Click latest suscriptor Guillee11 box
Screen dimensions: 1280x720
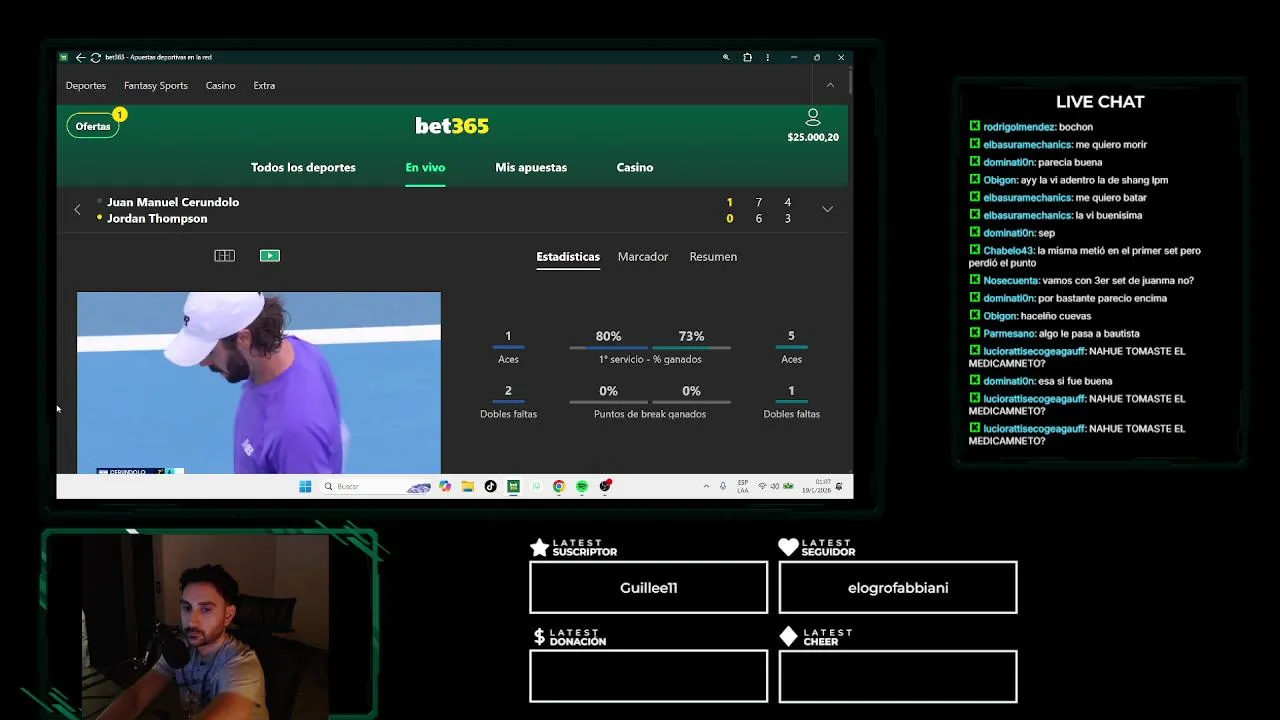pos(648,587)
